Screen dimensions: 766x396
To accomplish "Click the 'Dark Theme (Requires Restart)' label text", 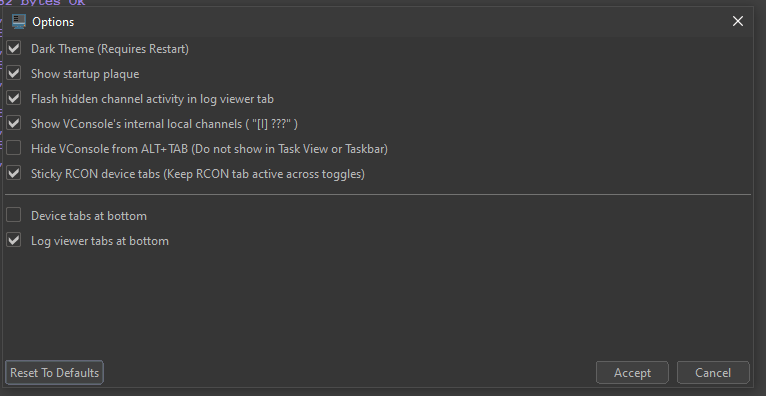I will [x=110, y=49].
